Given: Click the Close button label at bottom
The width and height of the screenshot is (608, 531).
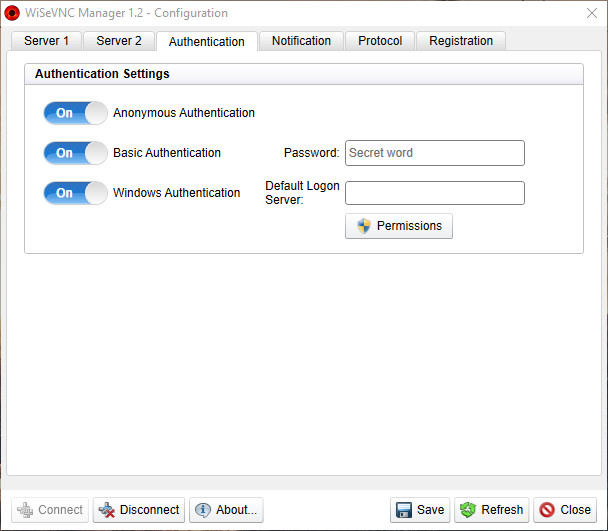Looking at the screenshot, I should point(575,510).
